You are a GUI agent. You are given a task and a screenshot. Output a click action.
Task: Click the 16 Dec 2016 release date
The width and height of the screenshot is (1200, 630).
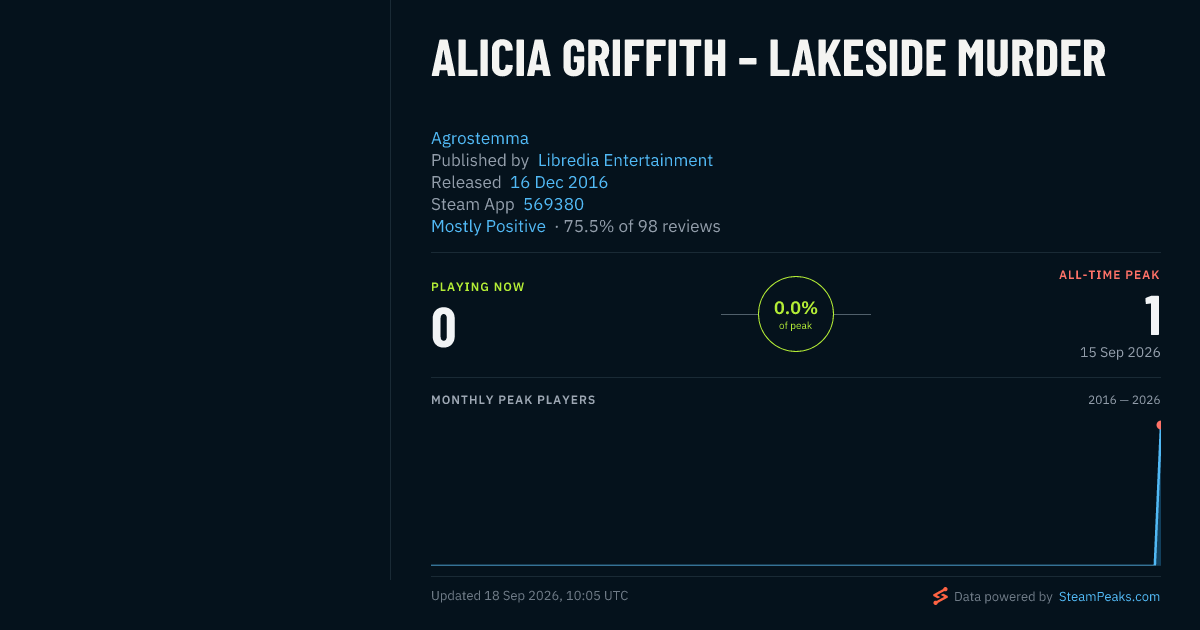coord(559,182)
